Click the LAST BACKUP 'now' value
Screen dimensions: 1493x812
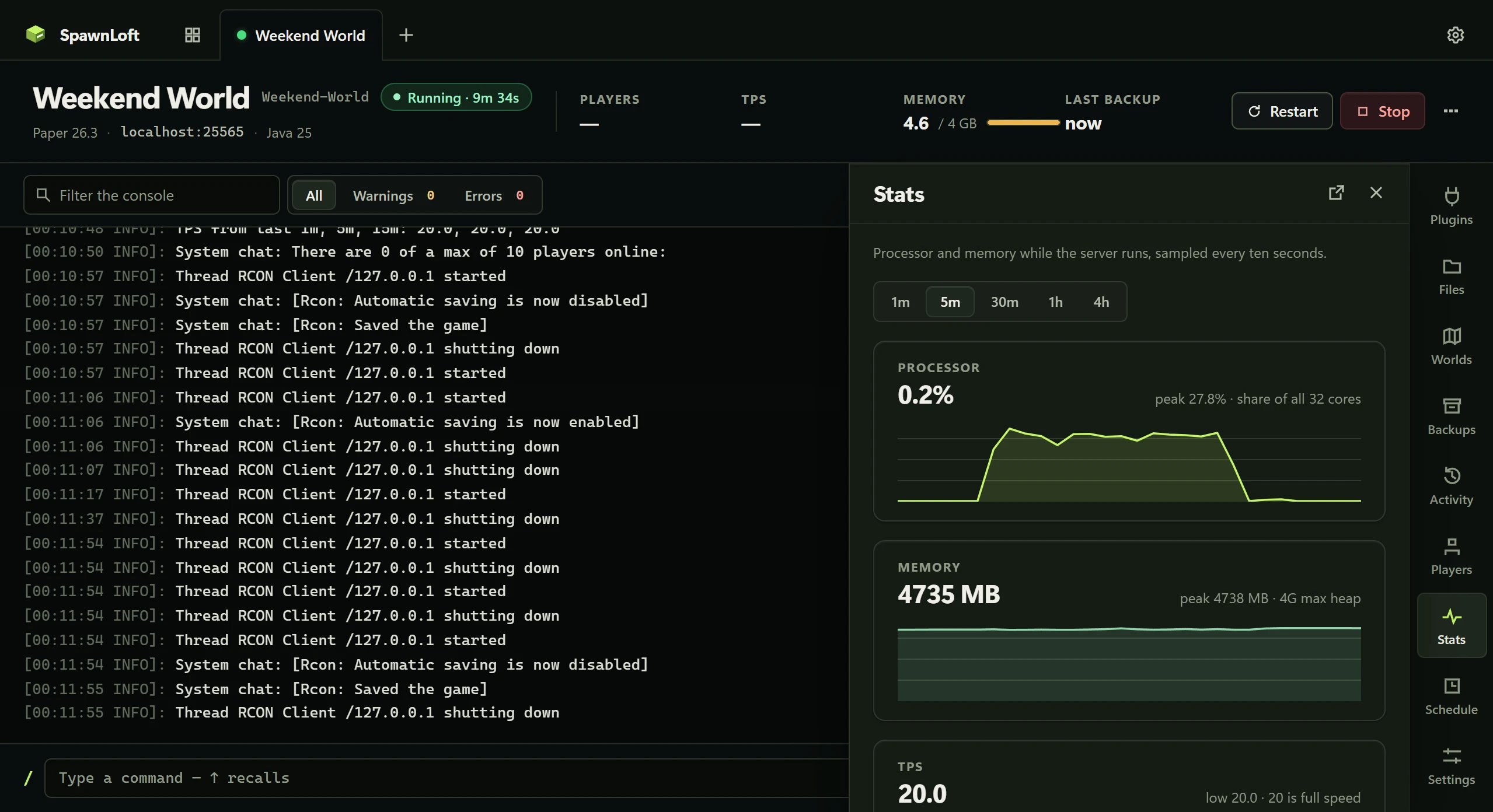1083,123
